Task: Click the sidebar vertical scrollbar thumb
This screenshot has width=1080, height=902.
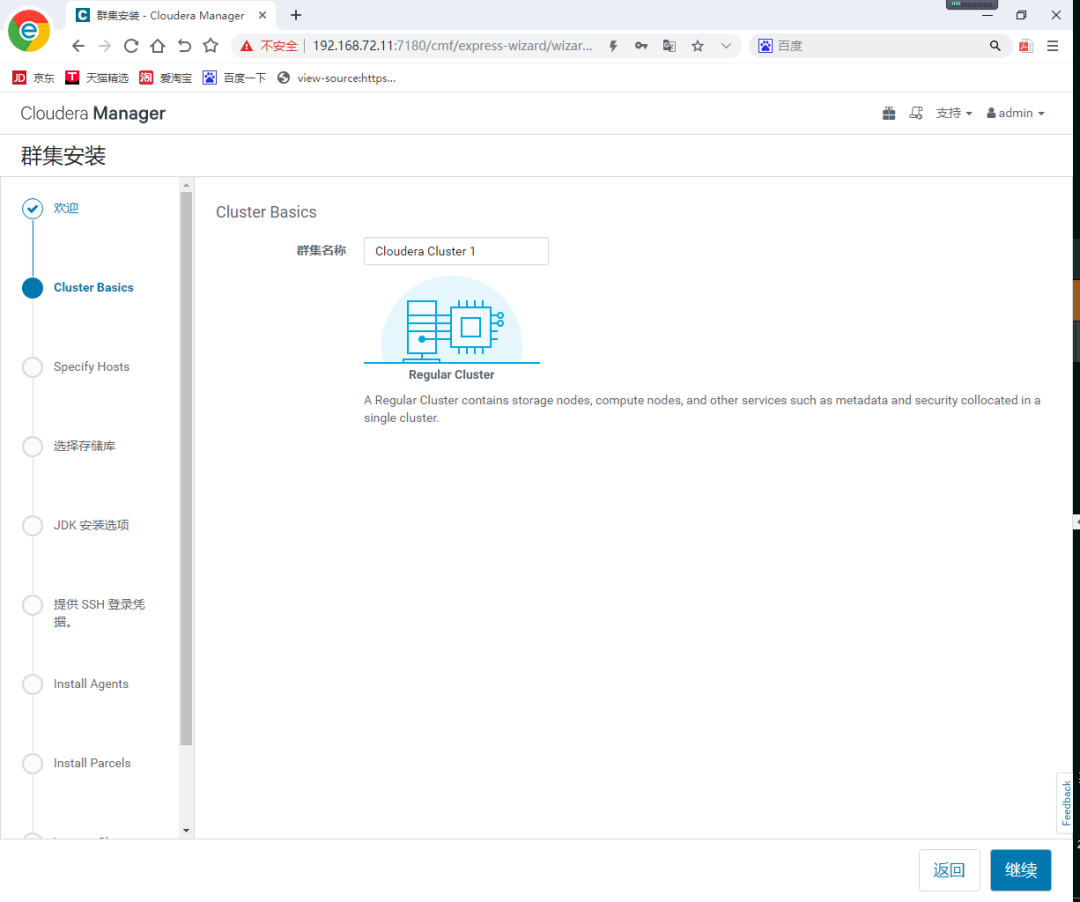Action: 186,468
